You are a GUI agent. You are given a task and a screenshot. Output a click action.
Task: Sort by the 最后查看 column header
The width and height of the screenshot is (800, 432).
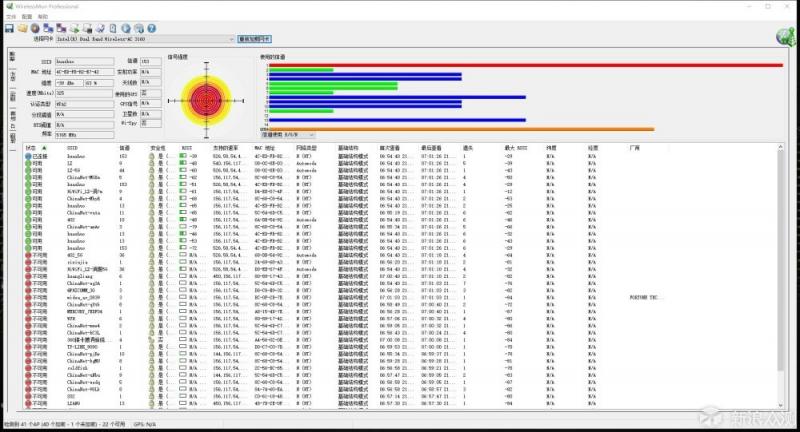[x=431, y=148]
